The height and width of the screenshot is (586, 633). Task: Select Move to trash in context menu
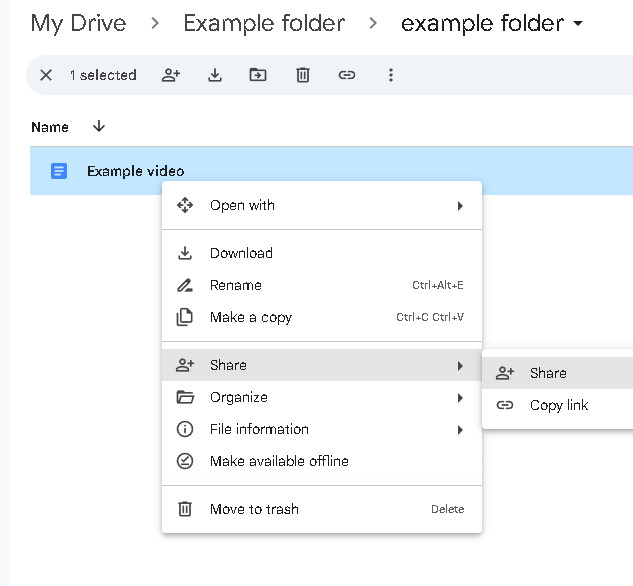pyautogui.click(x=254, y=509)
